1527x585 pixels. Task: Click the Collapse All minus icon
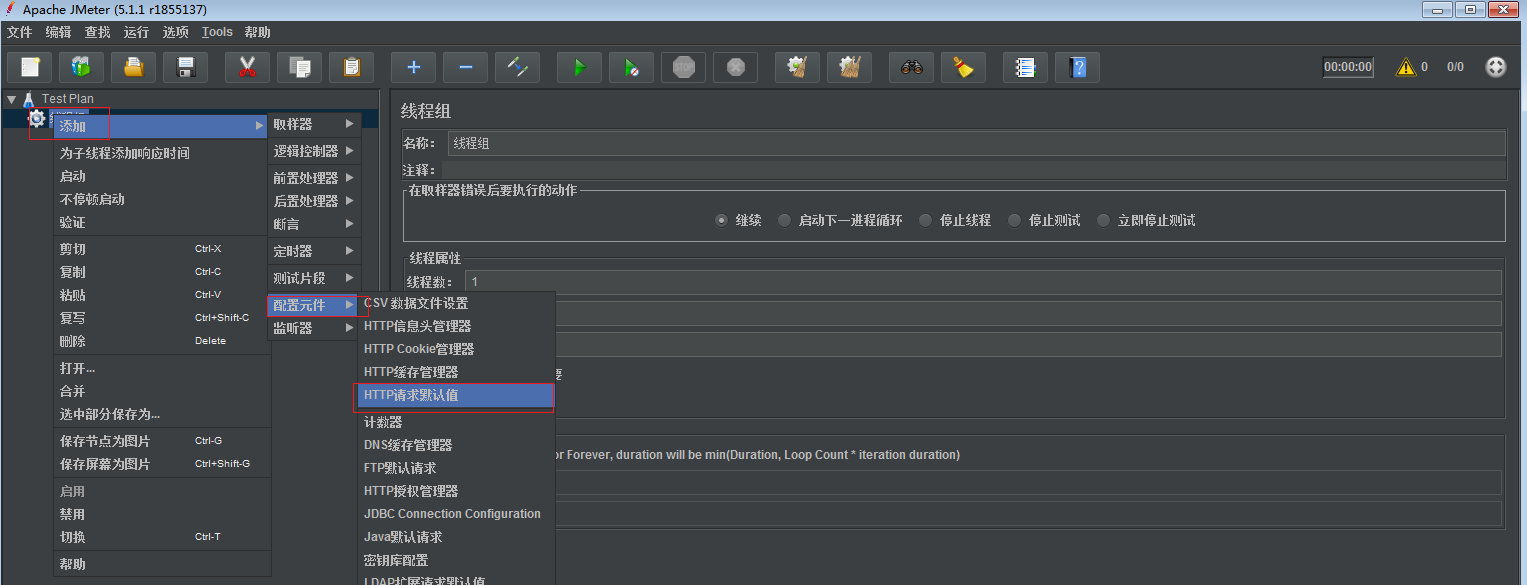[x=466, y=68]
